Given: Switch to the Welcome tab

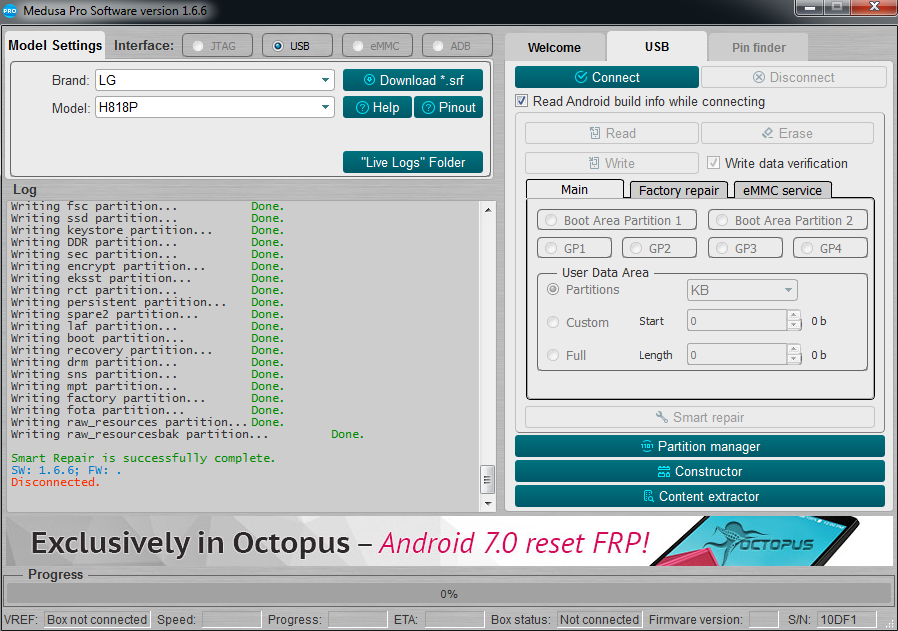Looking at the screenshot, I should [x=554, y=48].
